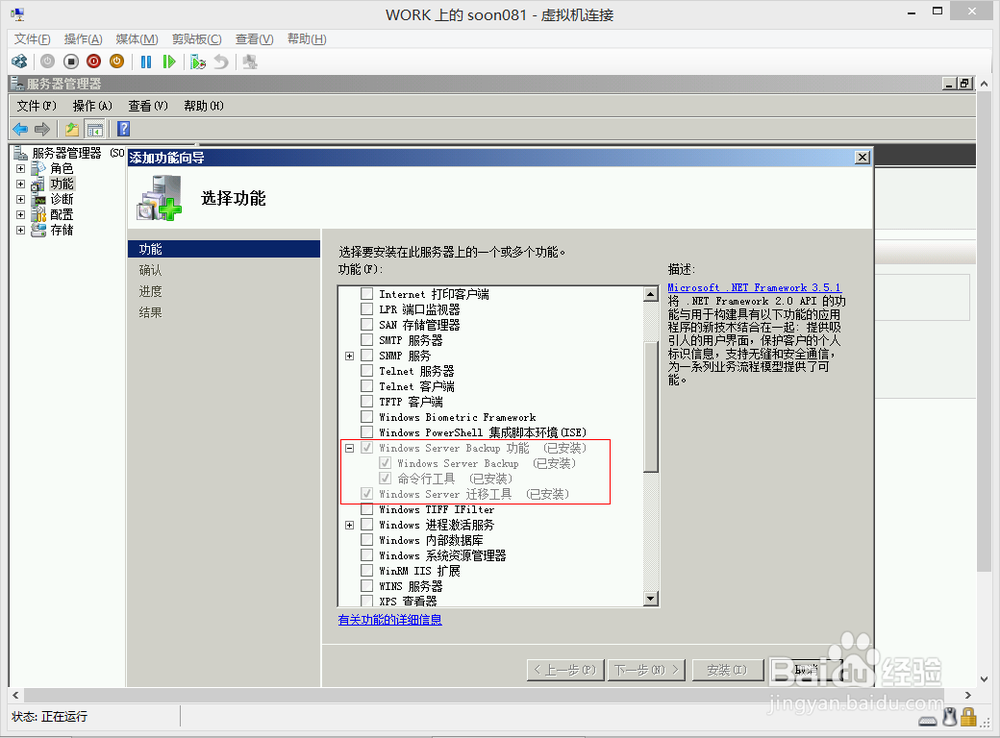
Task: Click features list scrollbar up arrow
Action: pyautogui.click(x=651, y=294)
